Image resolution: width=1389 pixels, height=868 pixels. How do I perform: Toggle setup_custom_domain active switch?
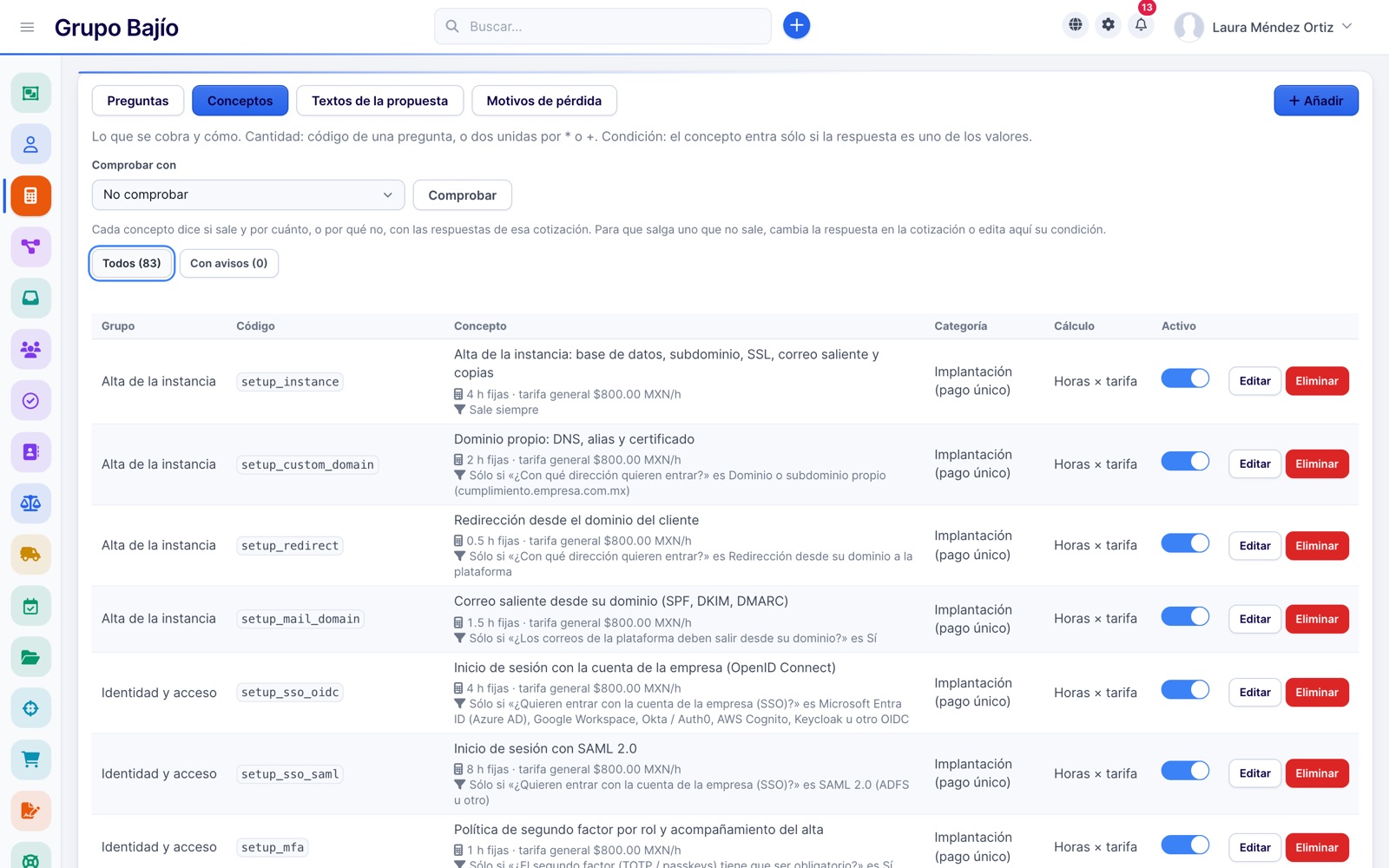[1185, 461]
